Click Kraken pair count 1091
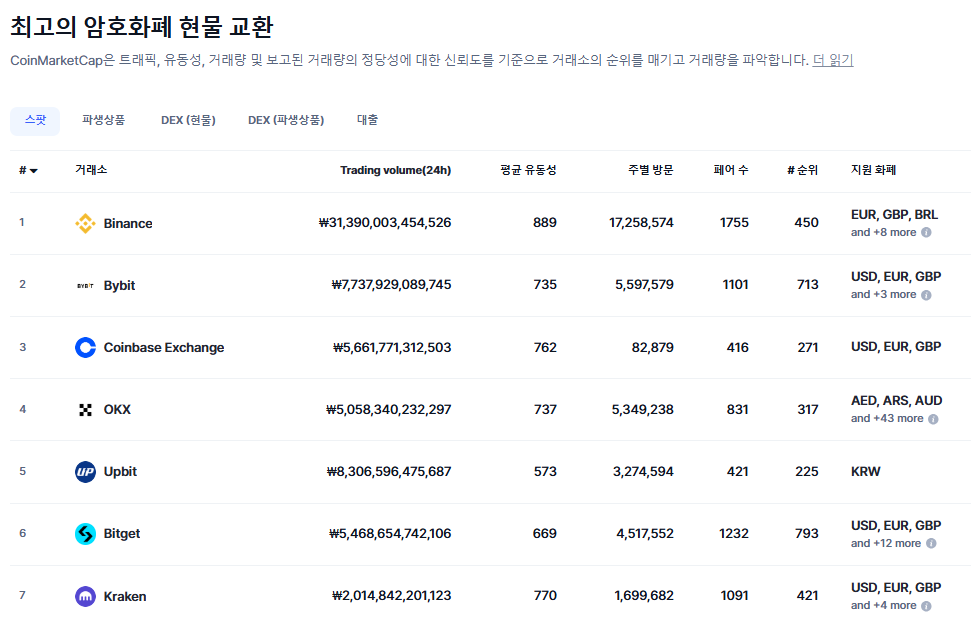The height and width of the screenshot is (623, 971). pyautogui.click(x=734, y=596)
